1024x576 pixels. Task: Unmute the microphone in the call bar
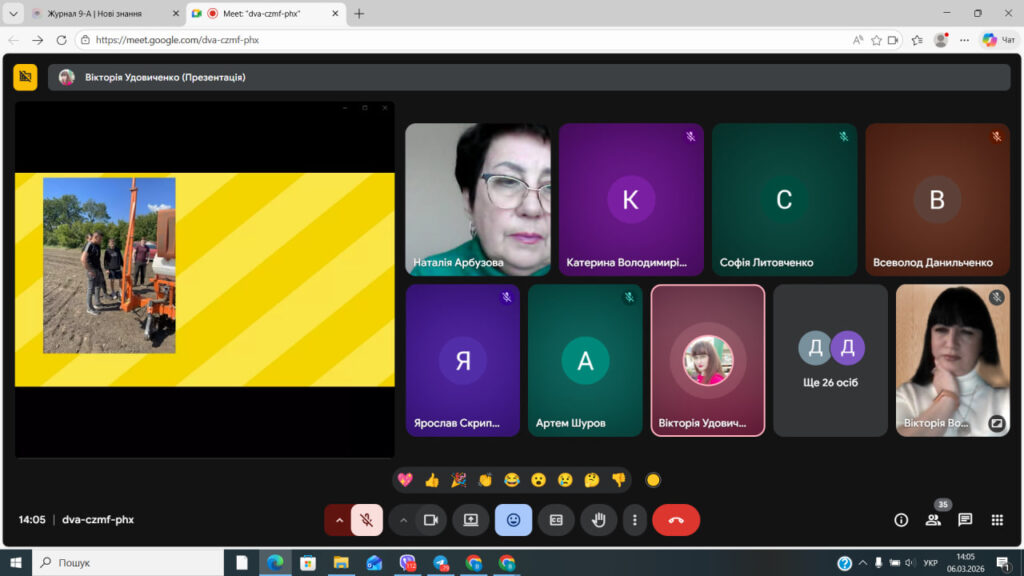(x=367, y=520)
